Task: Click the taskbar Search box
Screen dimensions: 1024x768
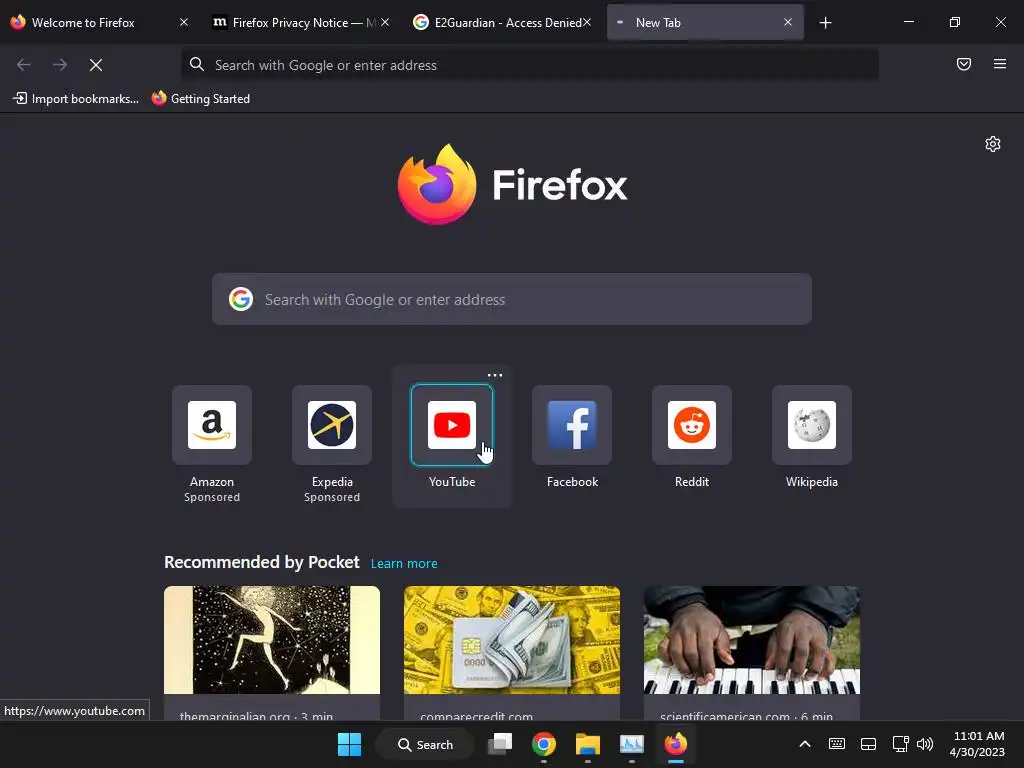Action: point(425,744)
